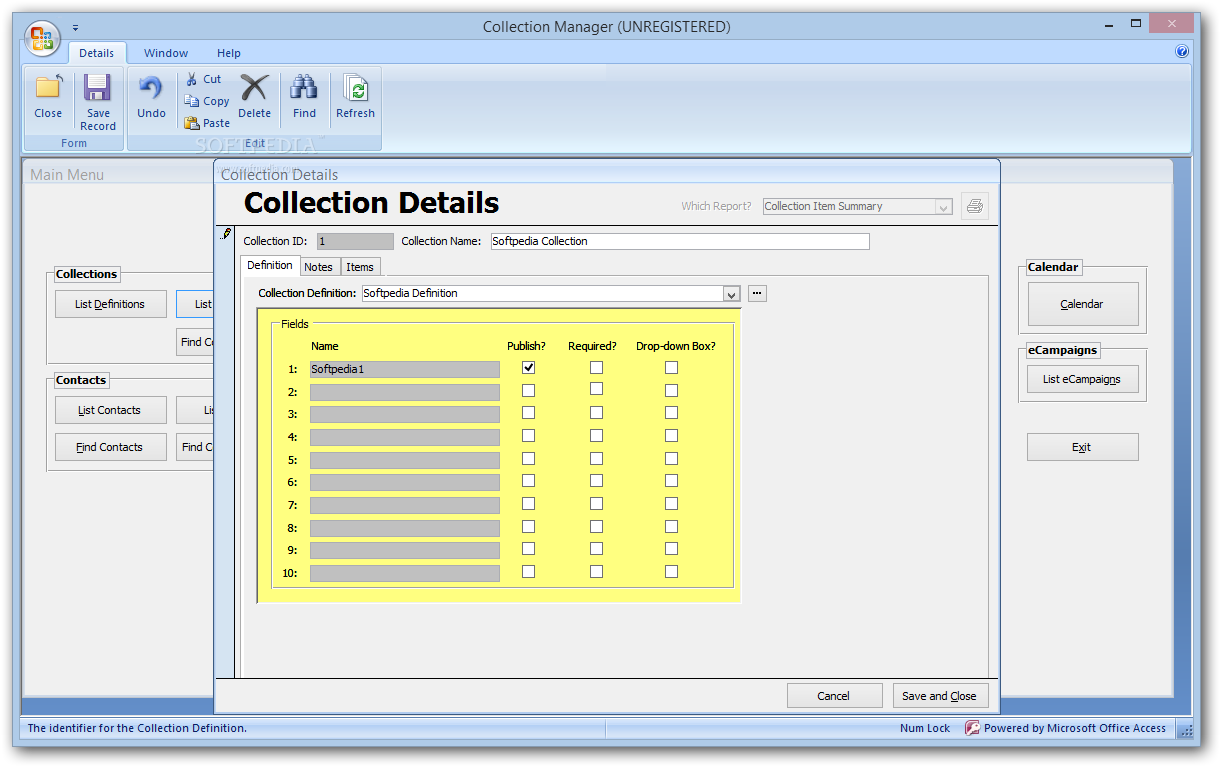This screenshot has height=767, width=1221.
Task: Open the Calendar button in Main Menu
Action: [x=1082, y=304]
